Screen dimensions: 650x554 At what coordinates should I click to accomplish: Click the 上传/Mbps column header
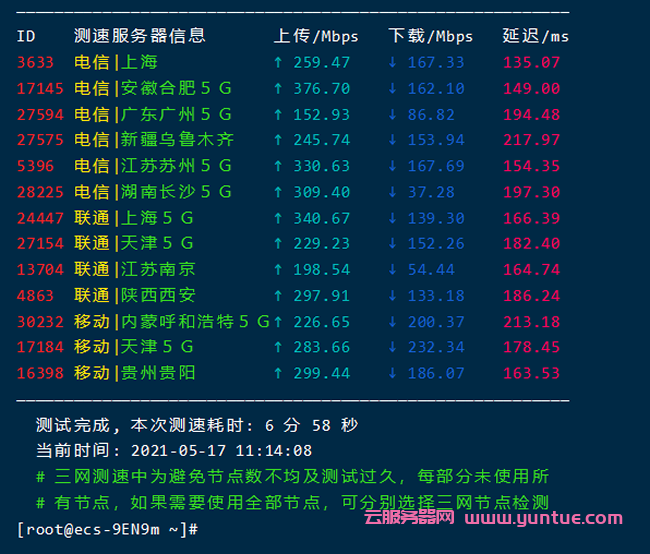coord(316,36)
